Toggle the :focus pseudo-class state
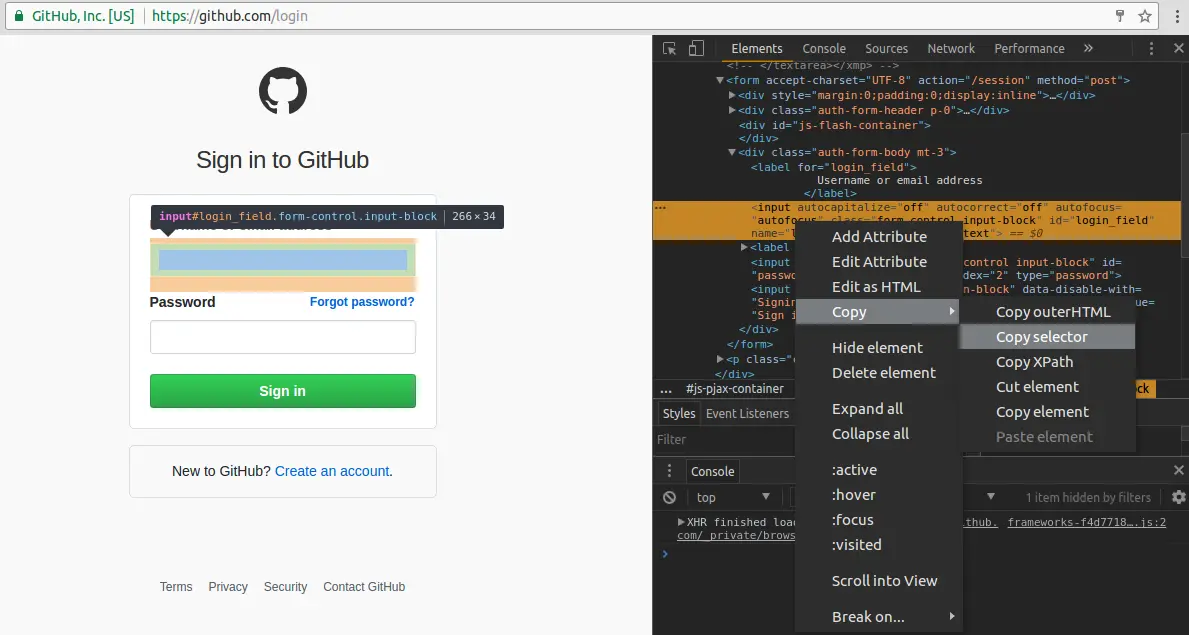 tap(852, 519)
